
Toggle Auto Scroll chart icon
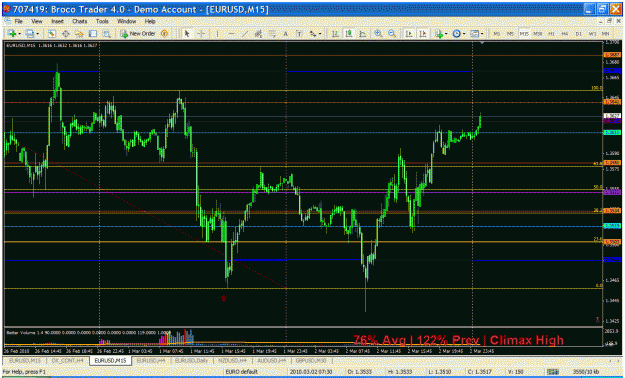(409, 34)
